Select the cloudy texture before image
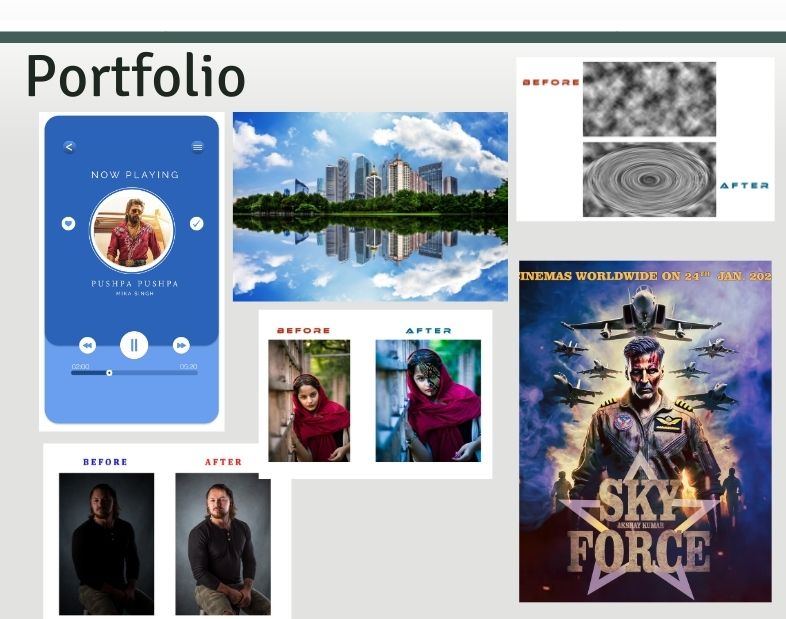The height and width of the screenshot is (619, 786). [649, 99]
